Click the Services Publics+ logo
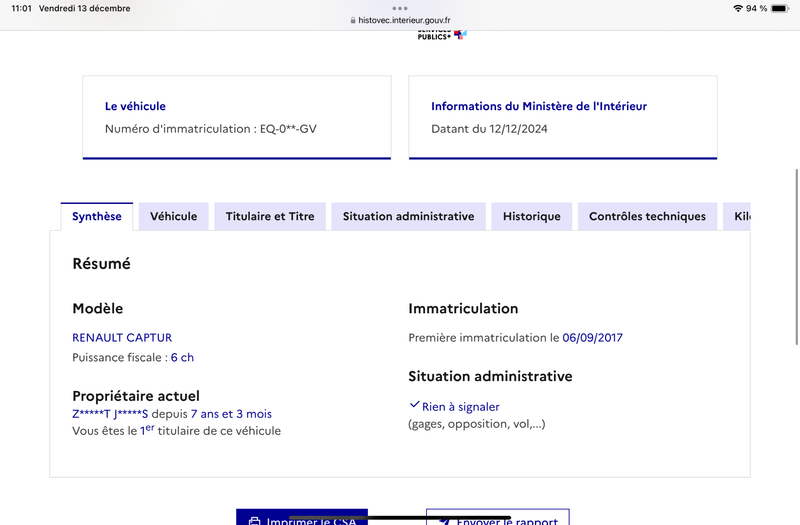The image size is (800, 525). pyautogui.click(x=442, y=35)
